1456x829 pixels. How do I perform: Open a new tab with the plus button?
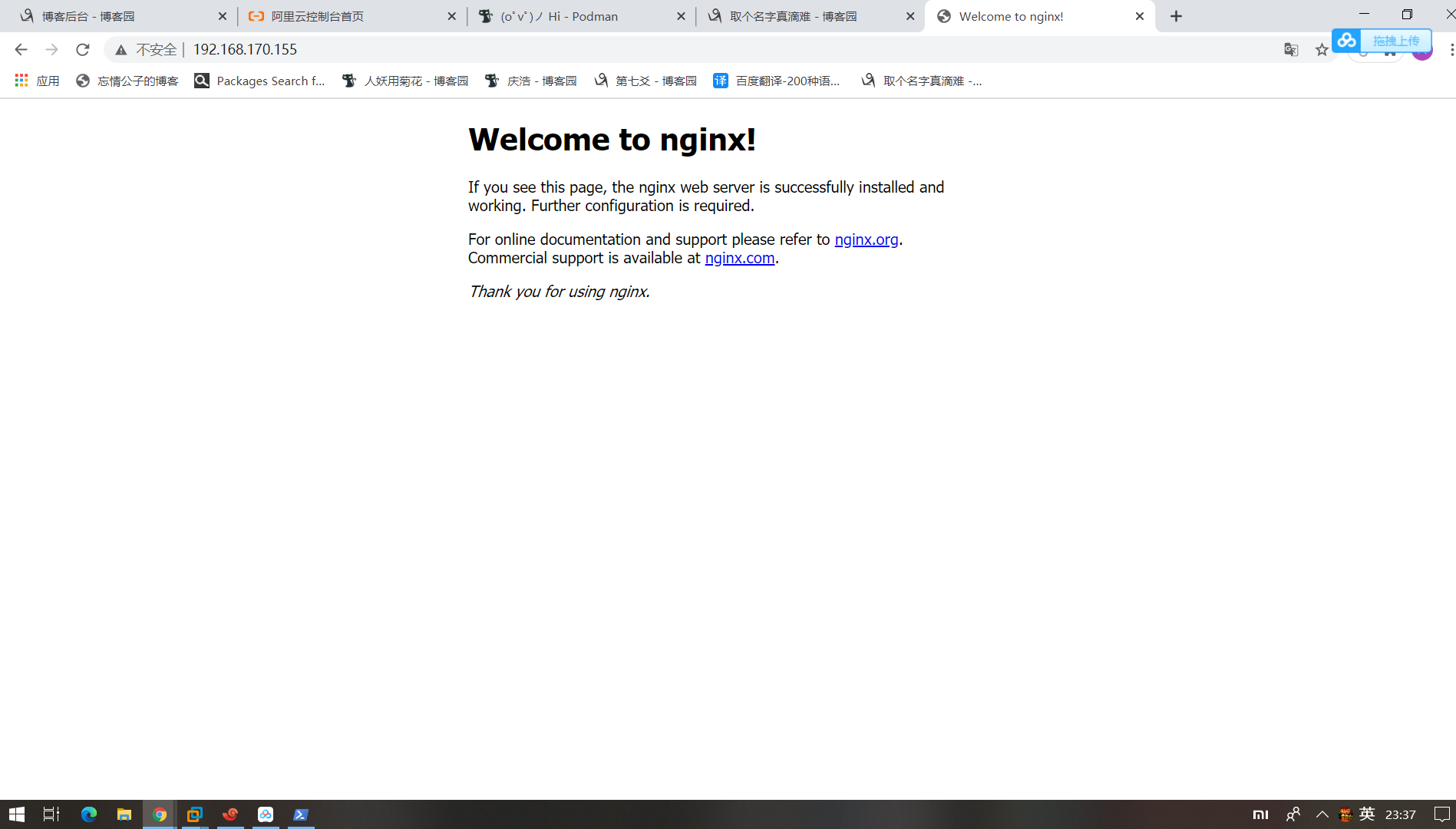point(1176,16)
